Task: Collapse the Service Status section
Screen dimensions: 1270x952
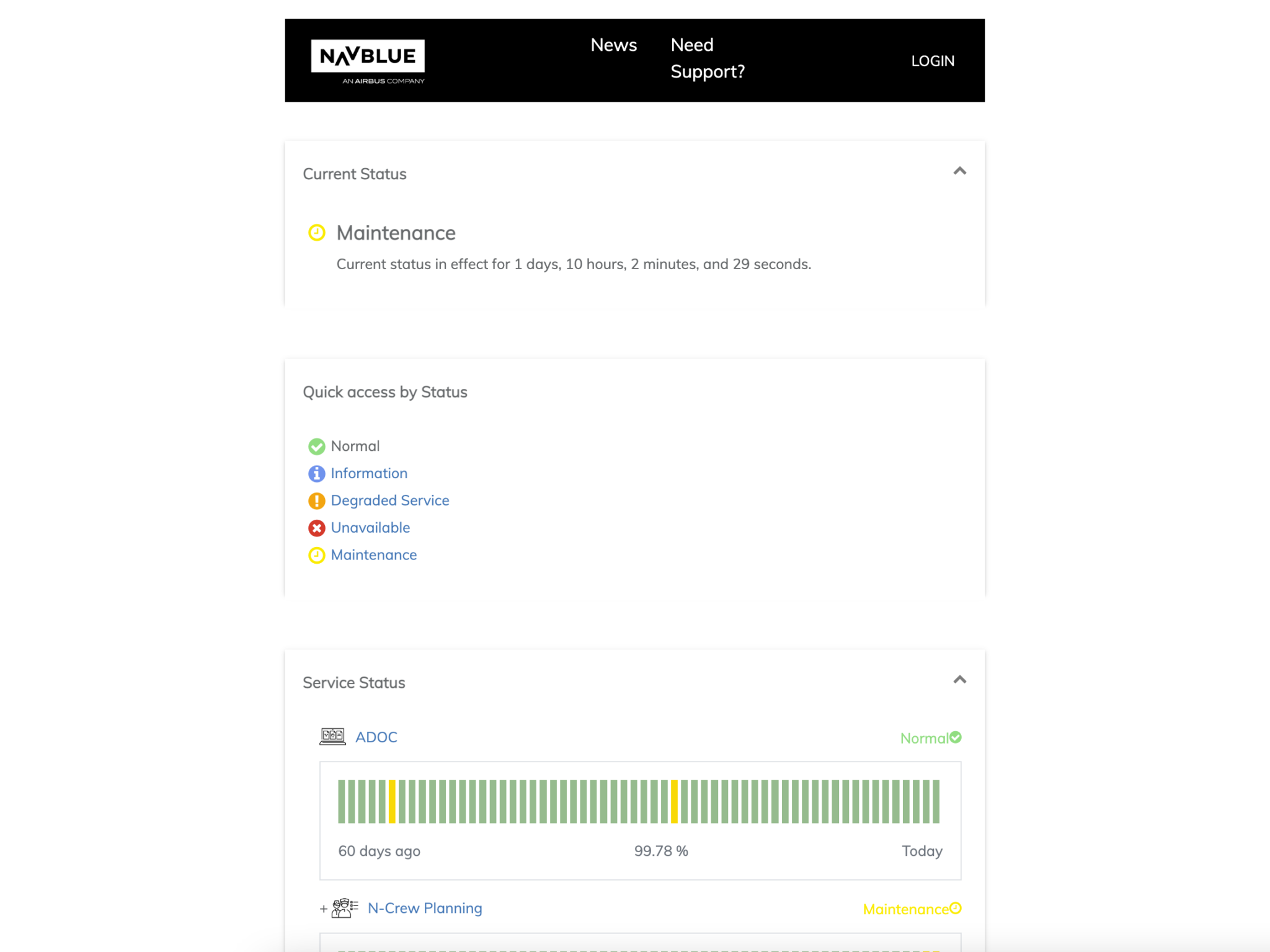Action: pos(959,680)
